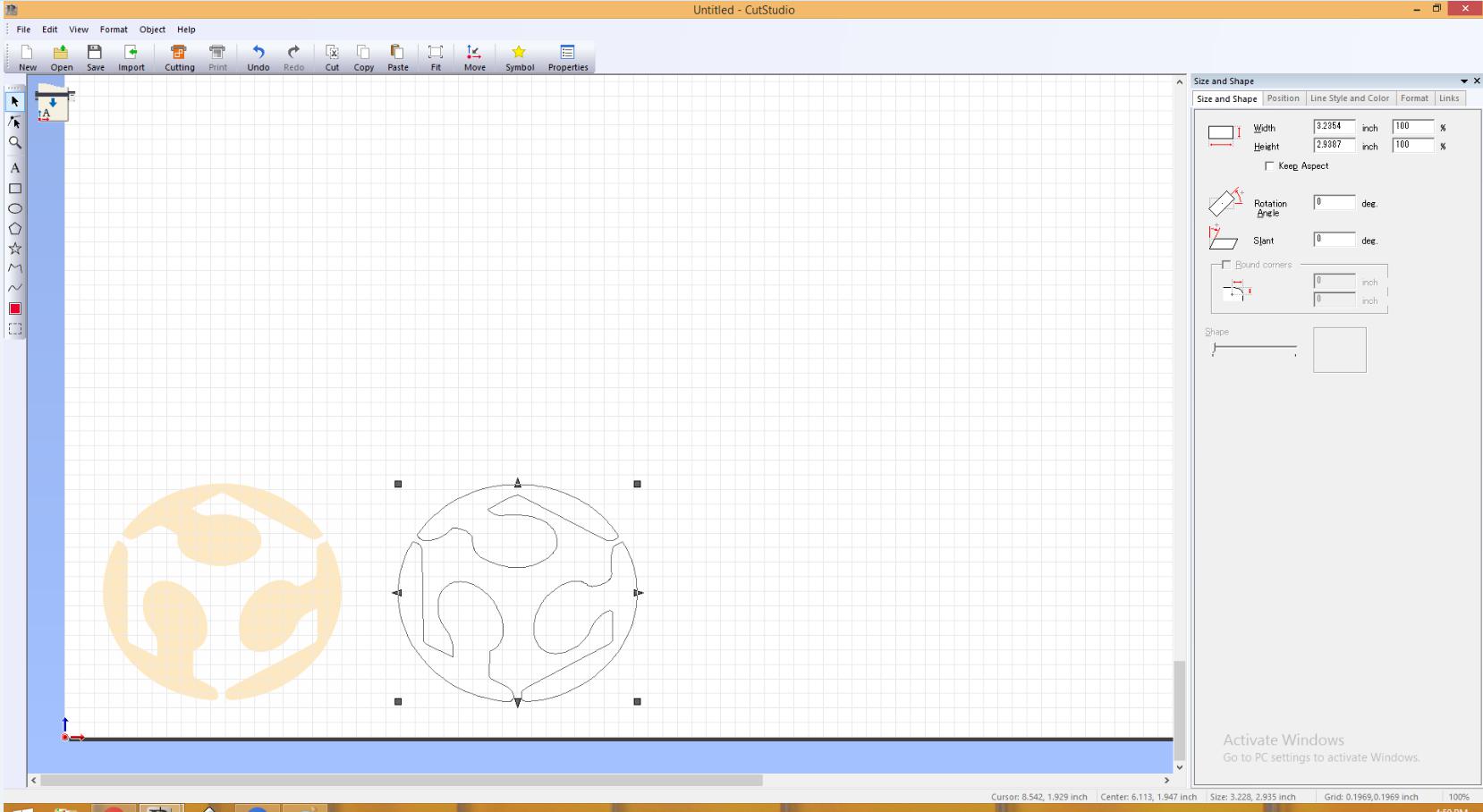This screenshot has width=1483, height=812.
Task: Cut the selected object via toolbar
Action: tap(332, 57)
